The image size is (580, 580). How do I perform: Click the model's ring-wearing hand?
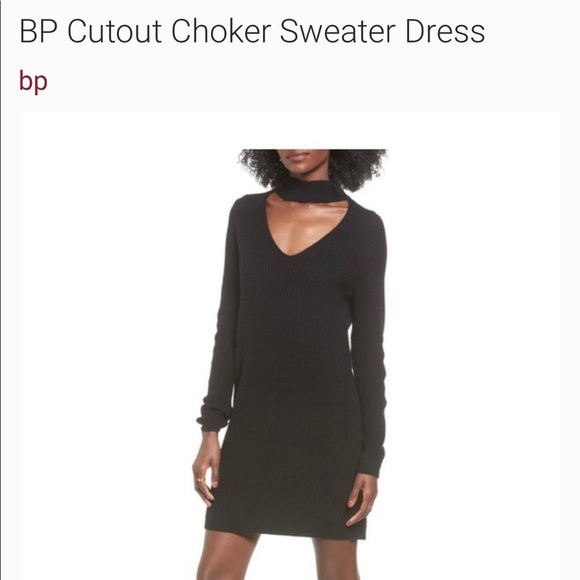pos(207,467)
